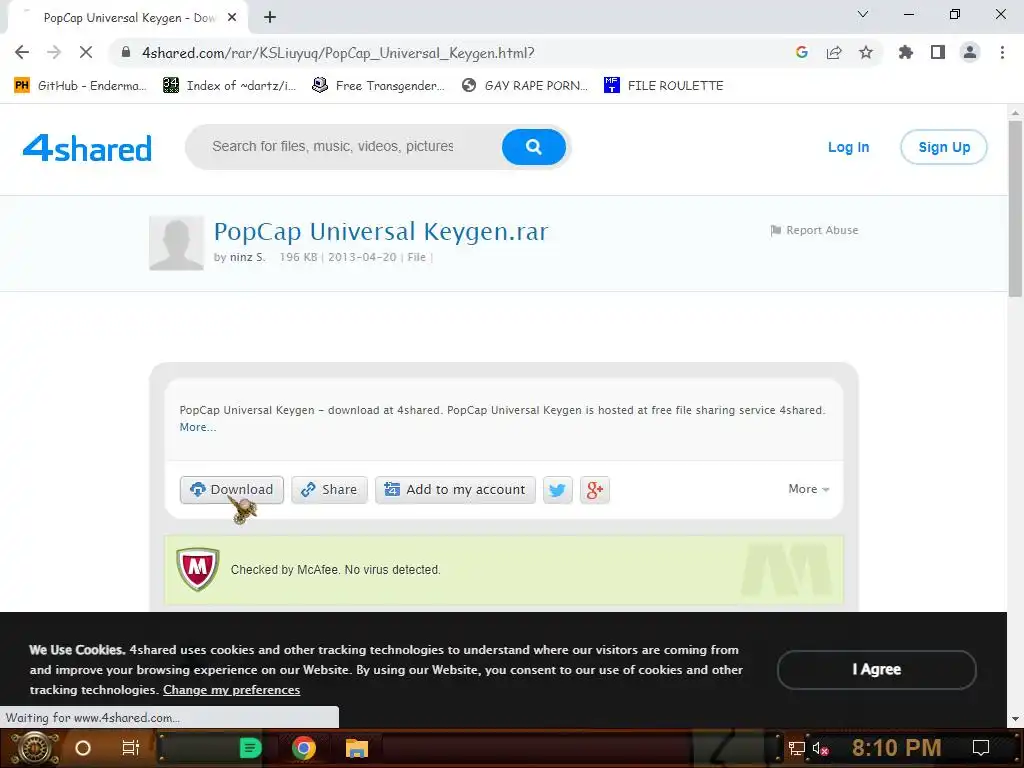The width and height of the screenshot is (1024, 768).
Task: Click the page vertical scrollbar thumb
Action: coord(1016,209)
